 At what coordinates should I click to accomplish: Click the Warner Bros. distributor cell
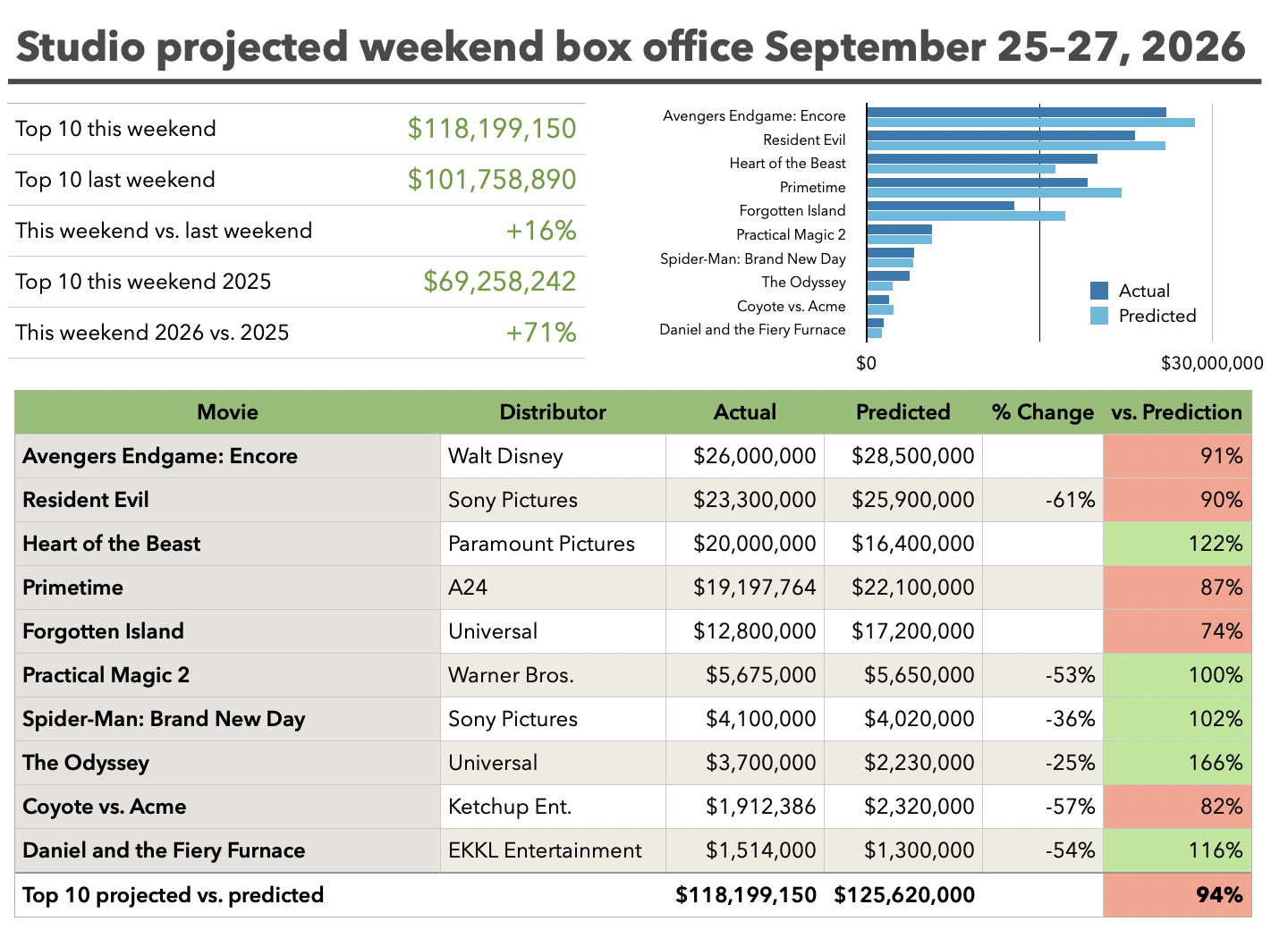(554, 675)
